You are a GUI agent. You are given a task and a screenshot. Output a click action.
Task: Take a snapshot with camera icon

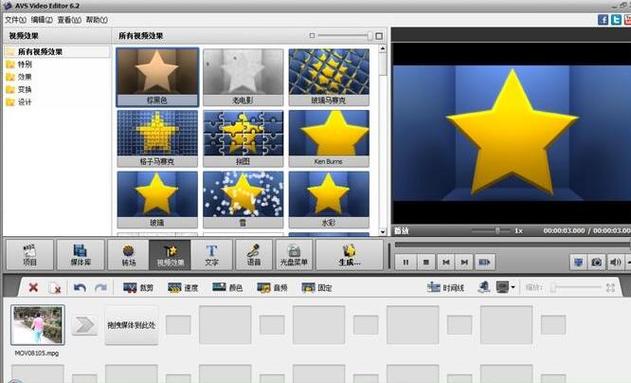[596, 262]
